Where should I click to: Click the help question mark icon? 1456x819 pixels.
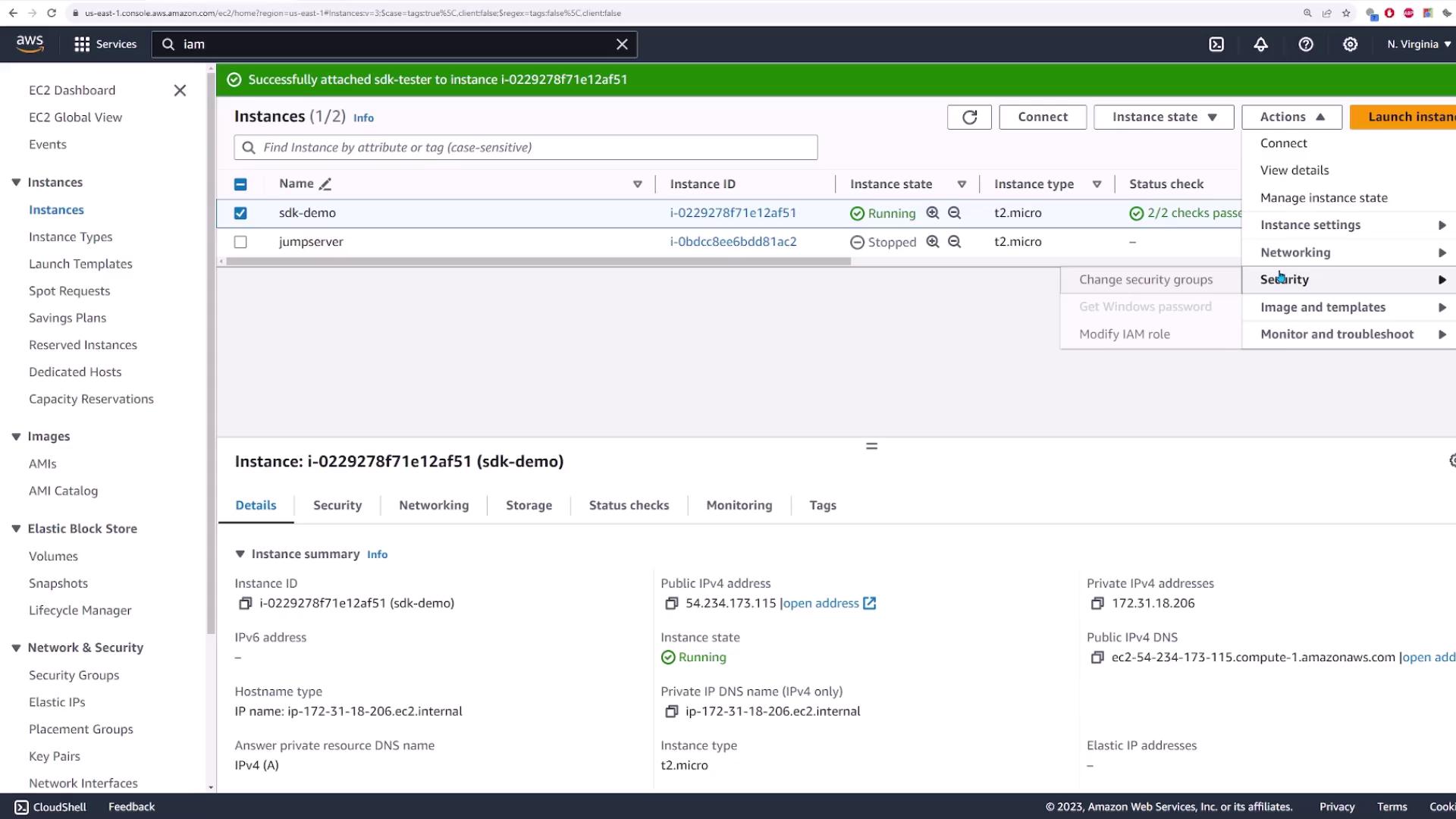click(1305, 44)
